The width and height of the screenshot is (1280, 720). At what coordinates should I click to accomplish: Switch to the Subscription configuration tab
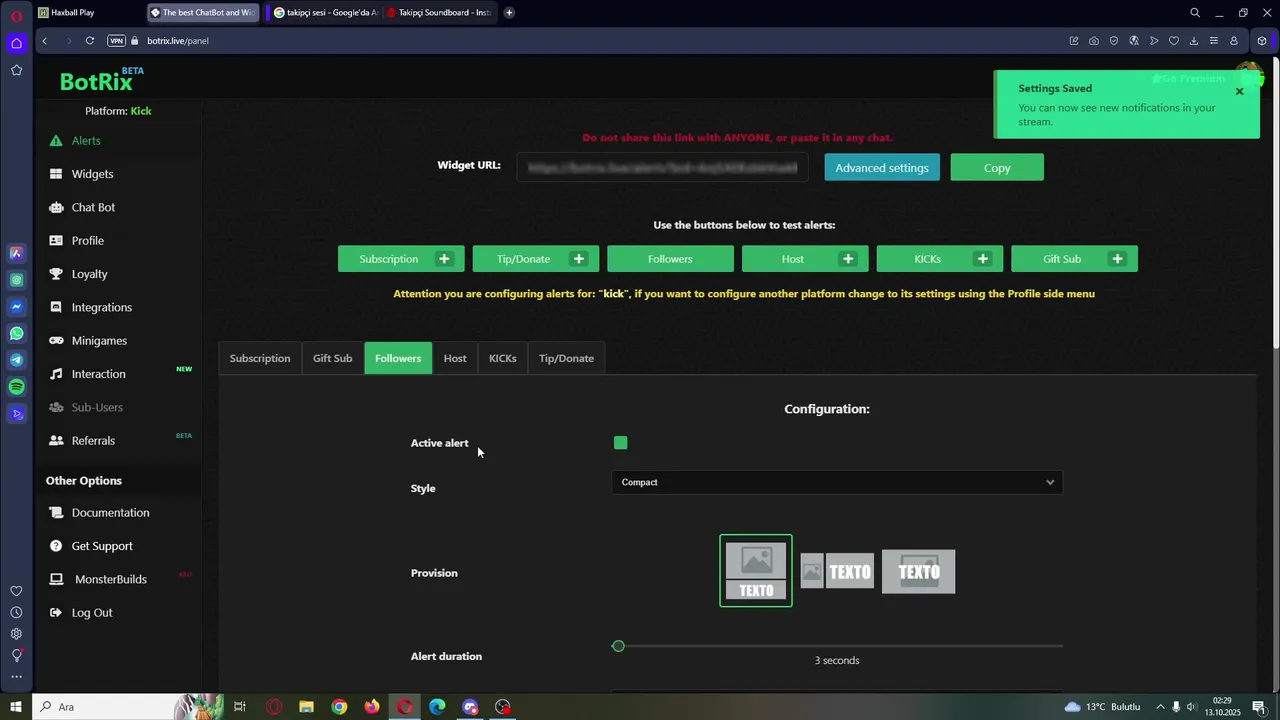click(x=260, y=358)
